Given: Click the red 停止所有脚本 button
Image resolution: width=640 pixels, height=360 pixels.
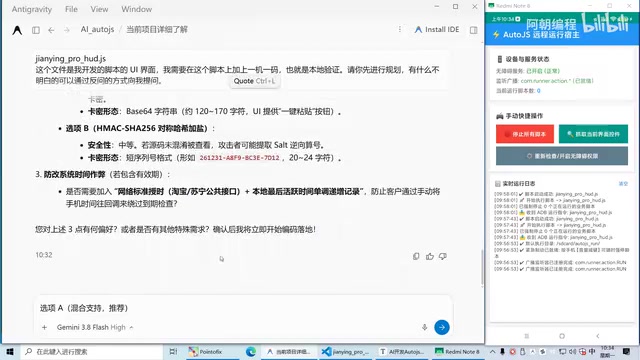Looking at the screenshot, I should [525, 134].
